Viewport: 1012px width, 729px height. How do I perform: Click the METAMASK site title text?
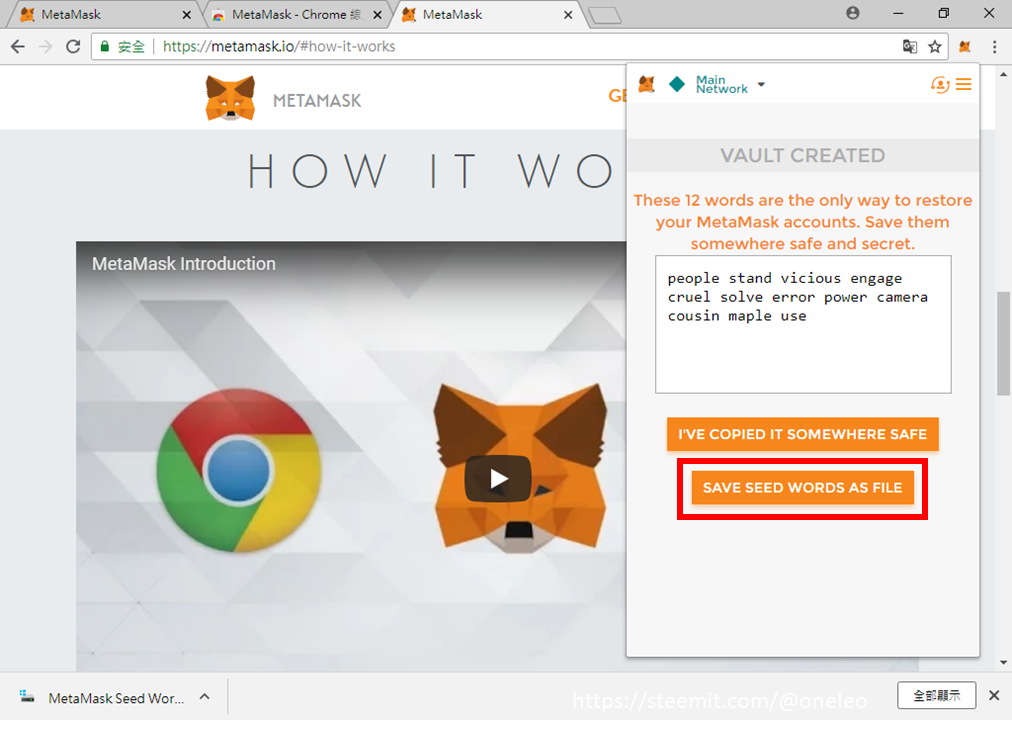[x=317, y=101]
